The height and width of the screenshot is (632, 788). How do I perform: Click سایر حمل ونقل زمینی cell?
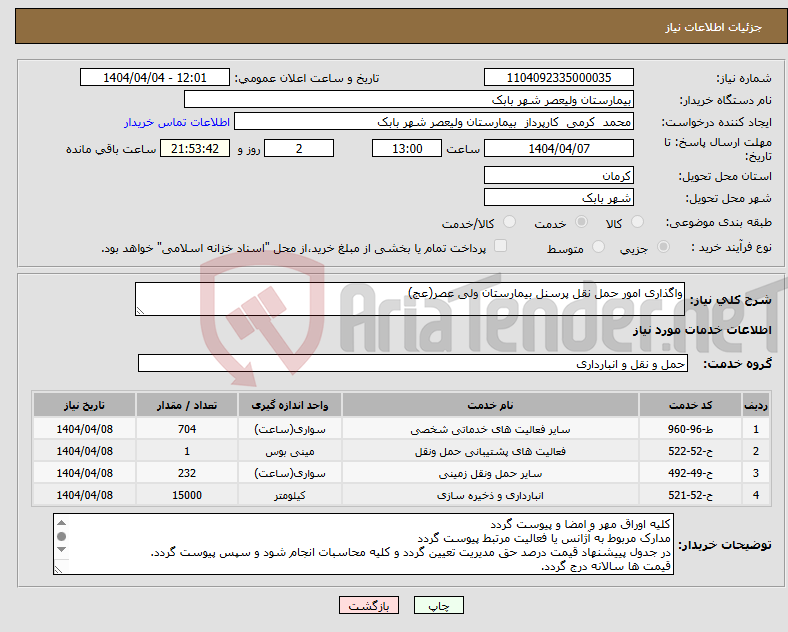pyautogui.click(x=490, y=473)
